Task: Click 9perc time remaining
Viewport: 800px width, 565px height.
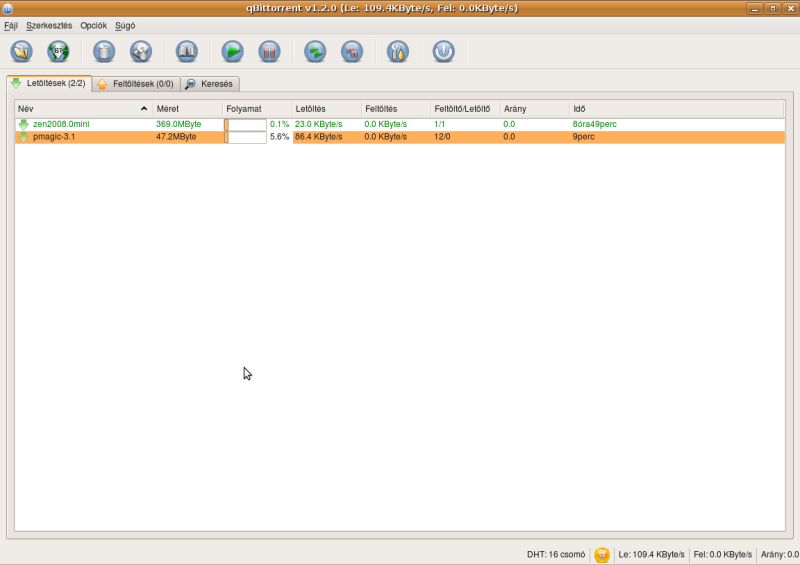Action: [583, 137]
